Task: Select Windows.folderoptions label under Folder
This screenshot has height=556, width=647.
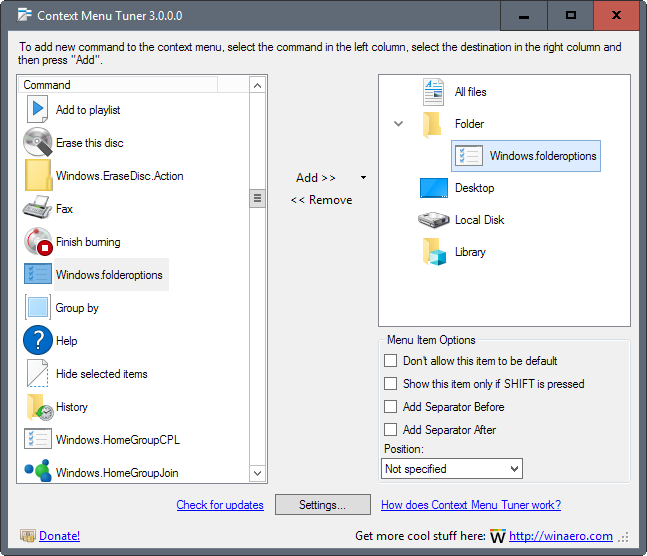Action: pyautogui.click(x=543, y=156)
